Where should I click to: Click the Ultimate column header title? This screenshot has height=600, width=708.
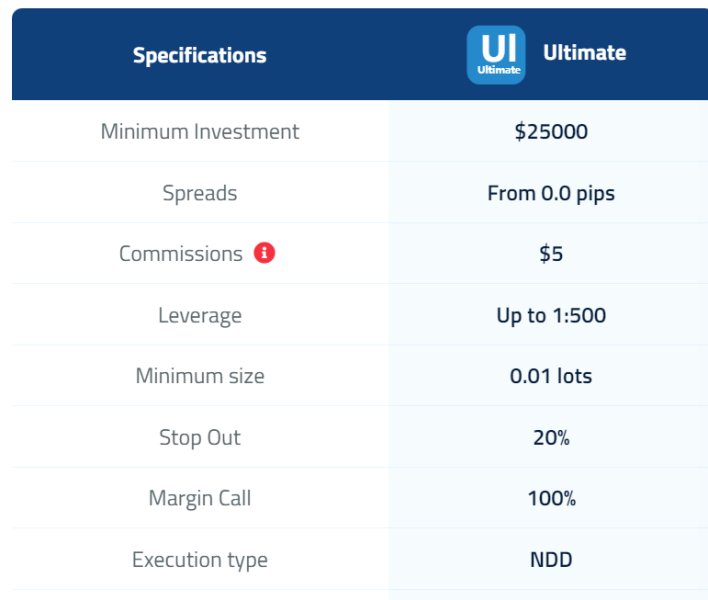click(584, 53)
